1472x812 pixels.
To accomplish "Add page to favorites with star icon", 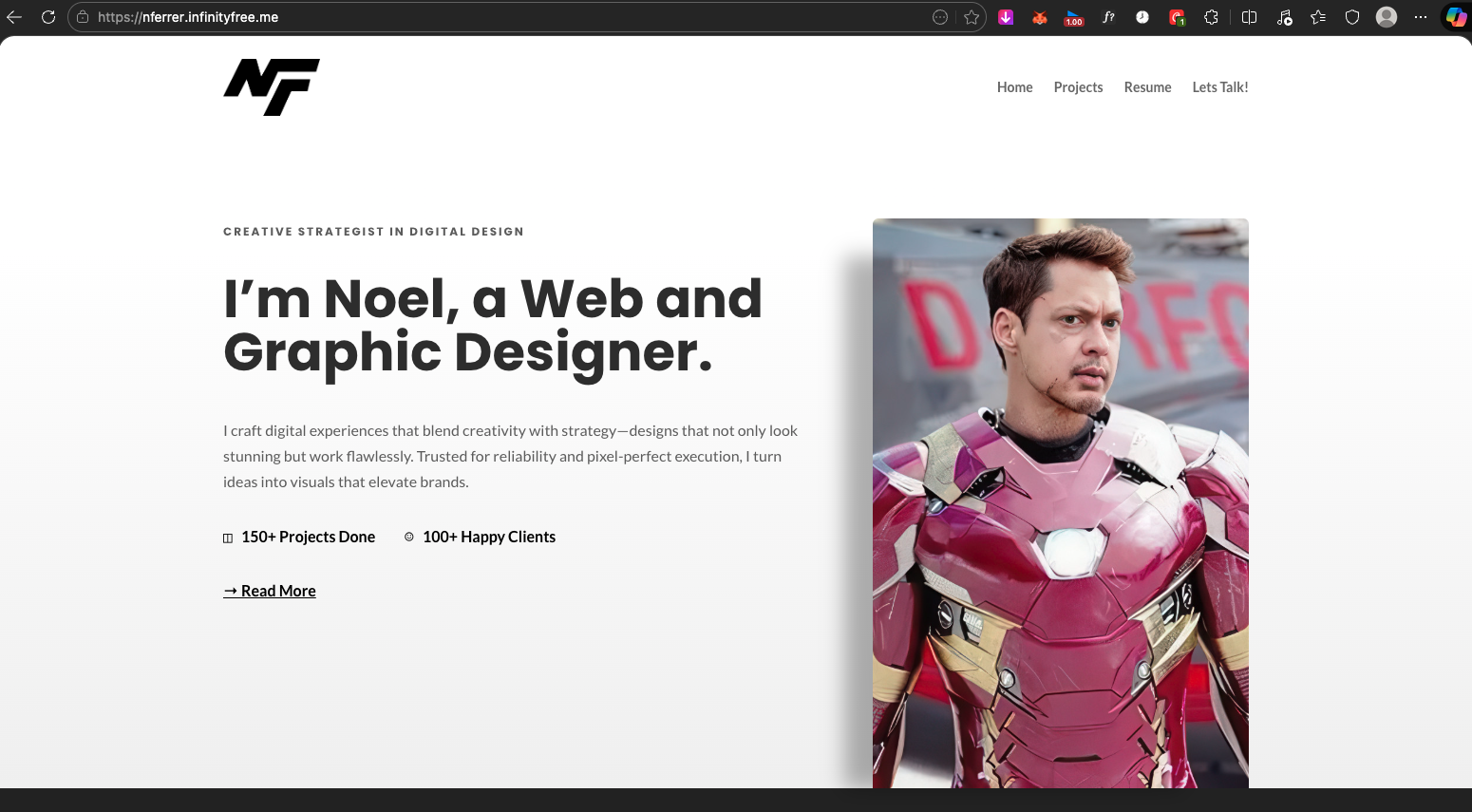I will (x=972, y=17).
